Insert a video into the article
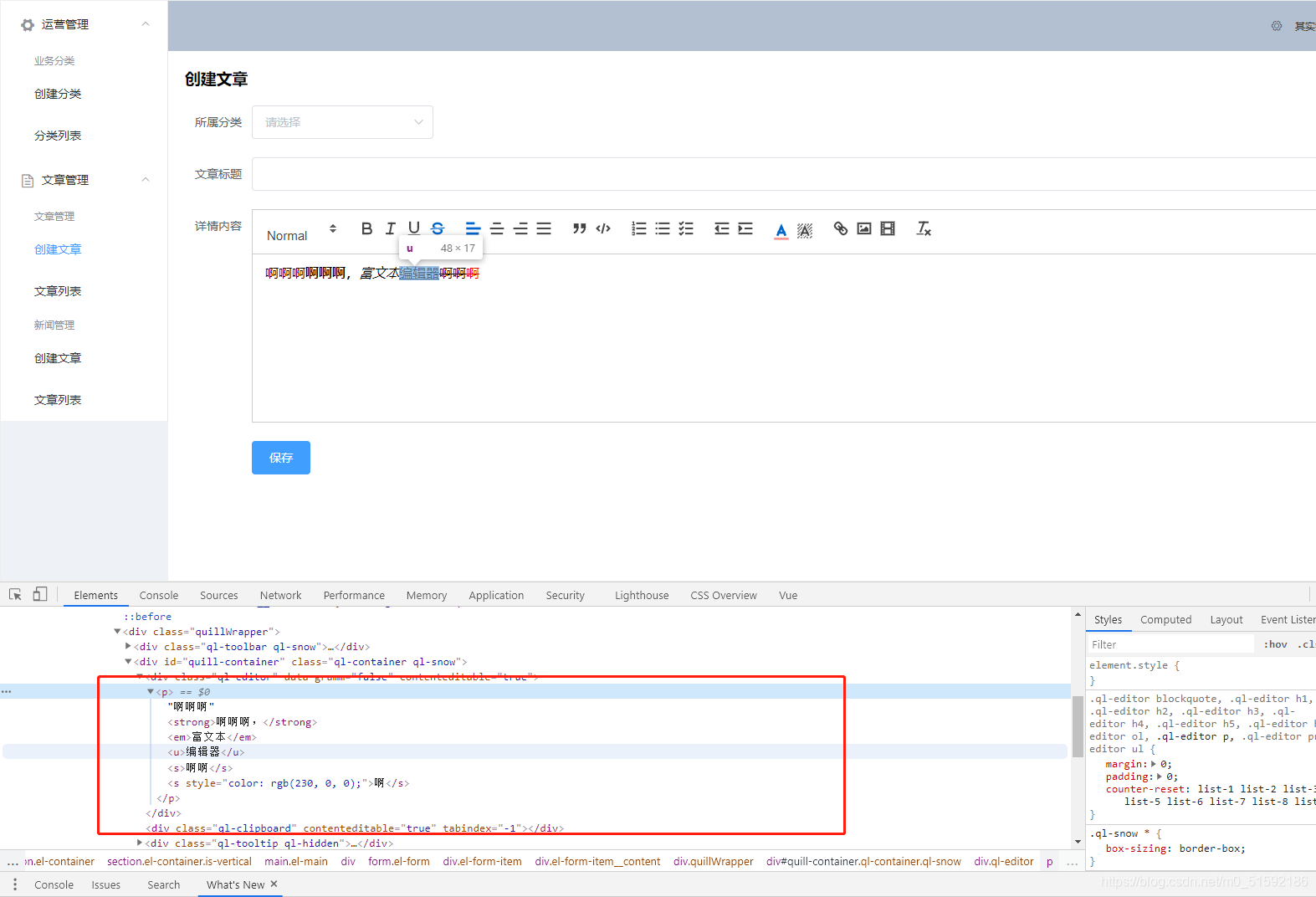The width and height of the screenshot is (1316, 897). (888, 228)
